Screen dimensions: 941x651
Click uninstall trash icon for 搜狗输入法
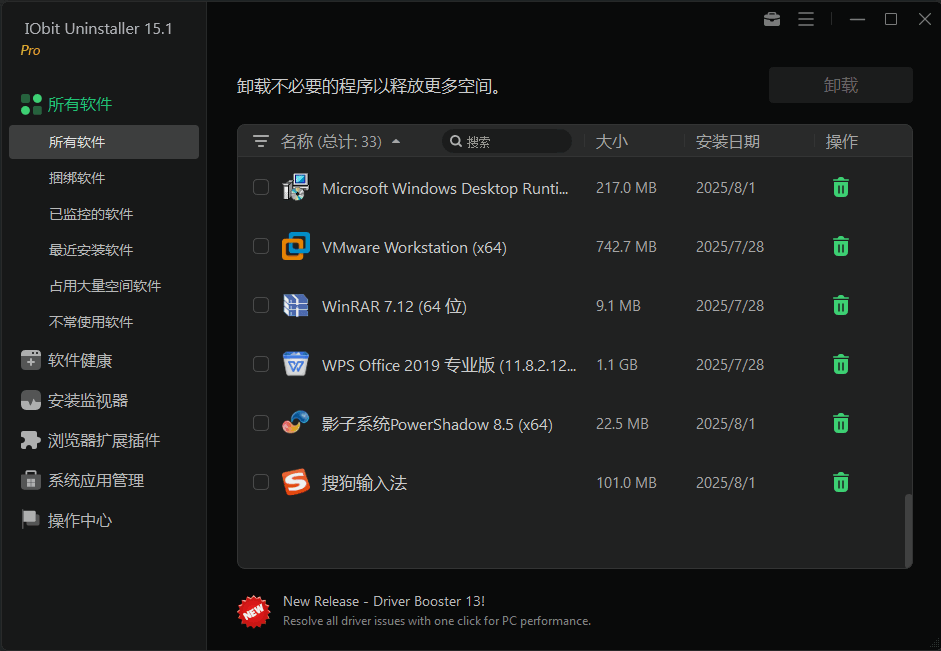841,483
